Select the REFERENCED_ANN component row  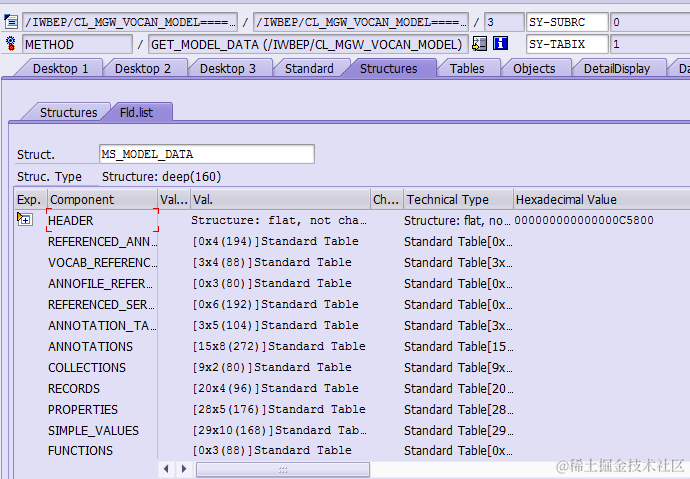tap(102, 241)
